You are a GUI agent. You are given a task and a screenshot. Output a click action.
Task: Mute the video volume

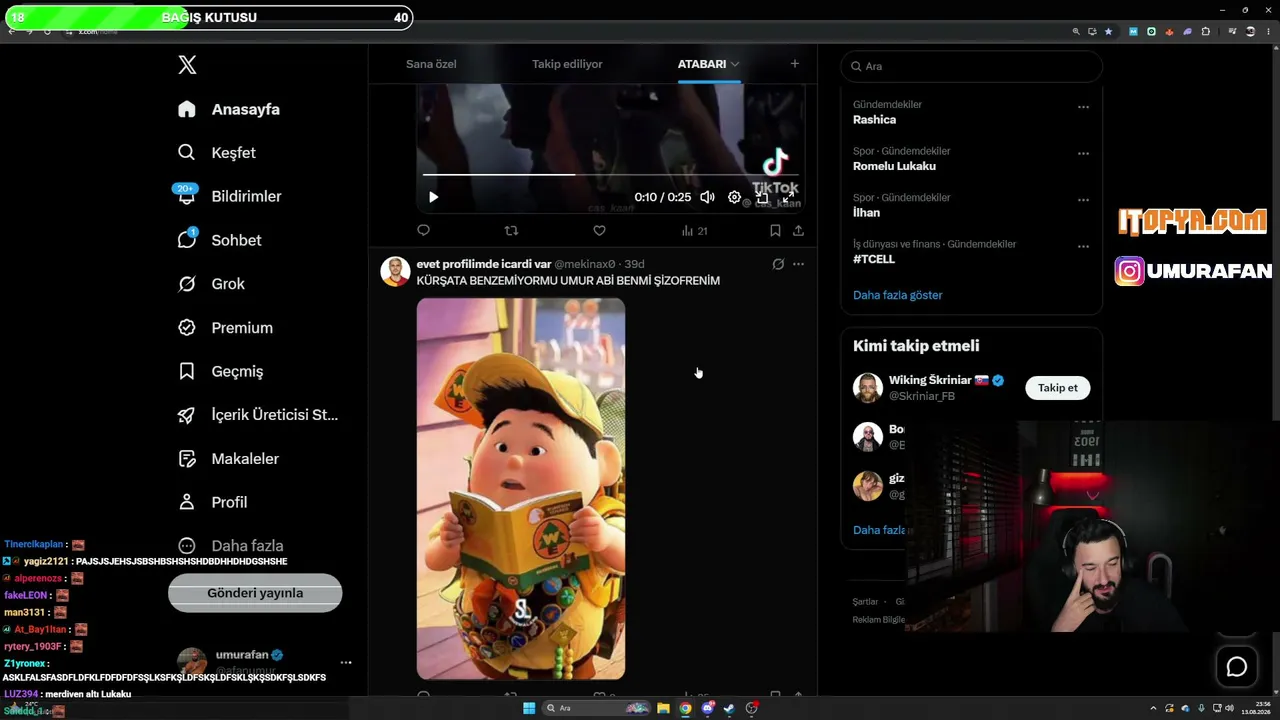tap(708, 197)
